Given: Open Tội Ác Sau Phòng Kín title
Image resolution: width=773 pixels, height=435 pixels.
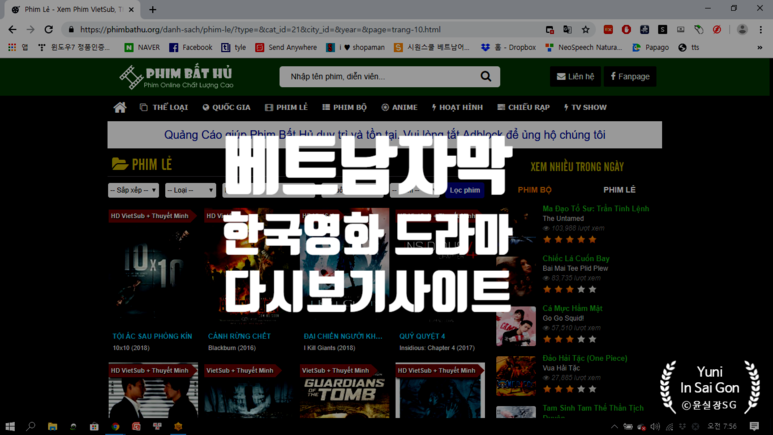Looking at the screenshot, I should coord(152,336).
